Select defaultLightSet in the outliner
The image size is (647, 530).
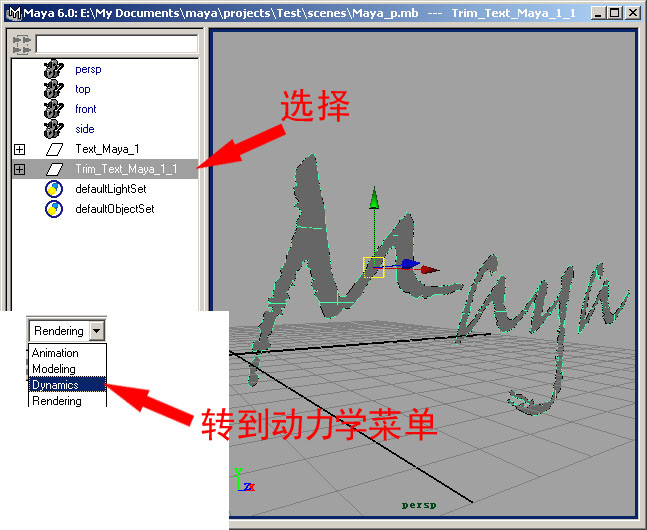click(111, 189)
